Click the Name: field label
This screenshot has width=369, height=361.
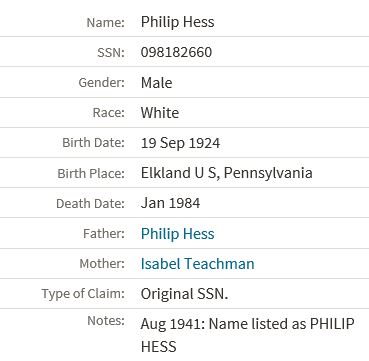click(105, 23)
